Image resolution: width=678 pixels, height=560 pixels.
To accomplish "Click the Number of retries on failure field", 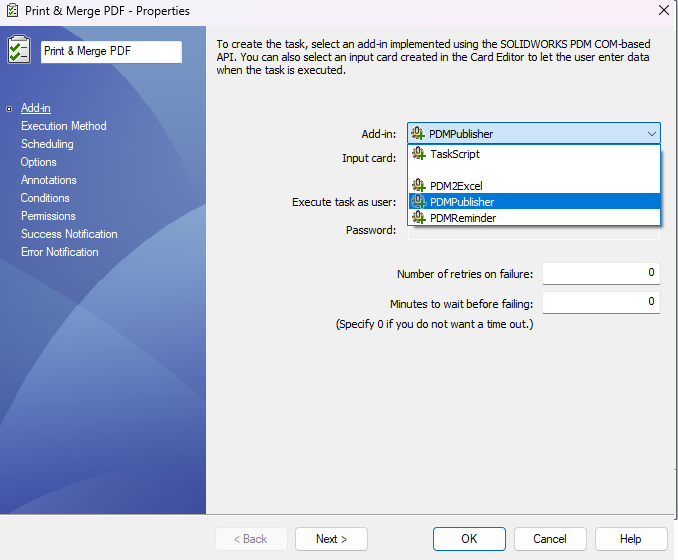I will [x=601, y=273].
